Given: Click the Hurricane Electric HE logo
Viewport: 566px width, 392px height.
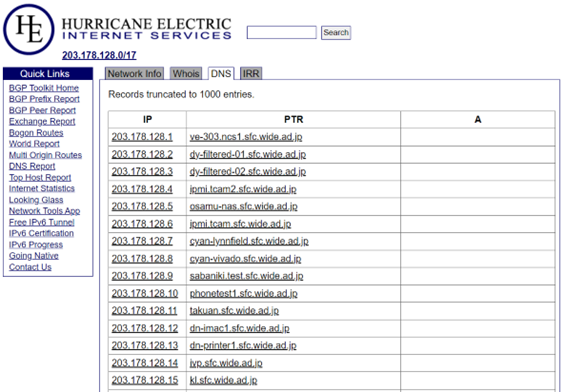Looking at the screenshot, I should [x=29, y=29].
